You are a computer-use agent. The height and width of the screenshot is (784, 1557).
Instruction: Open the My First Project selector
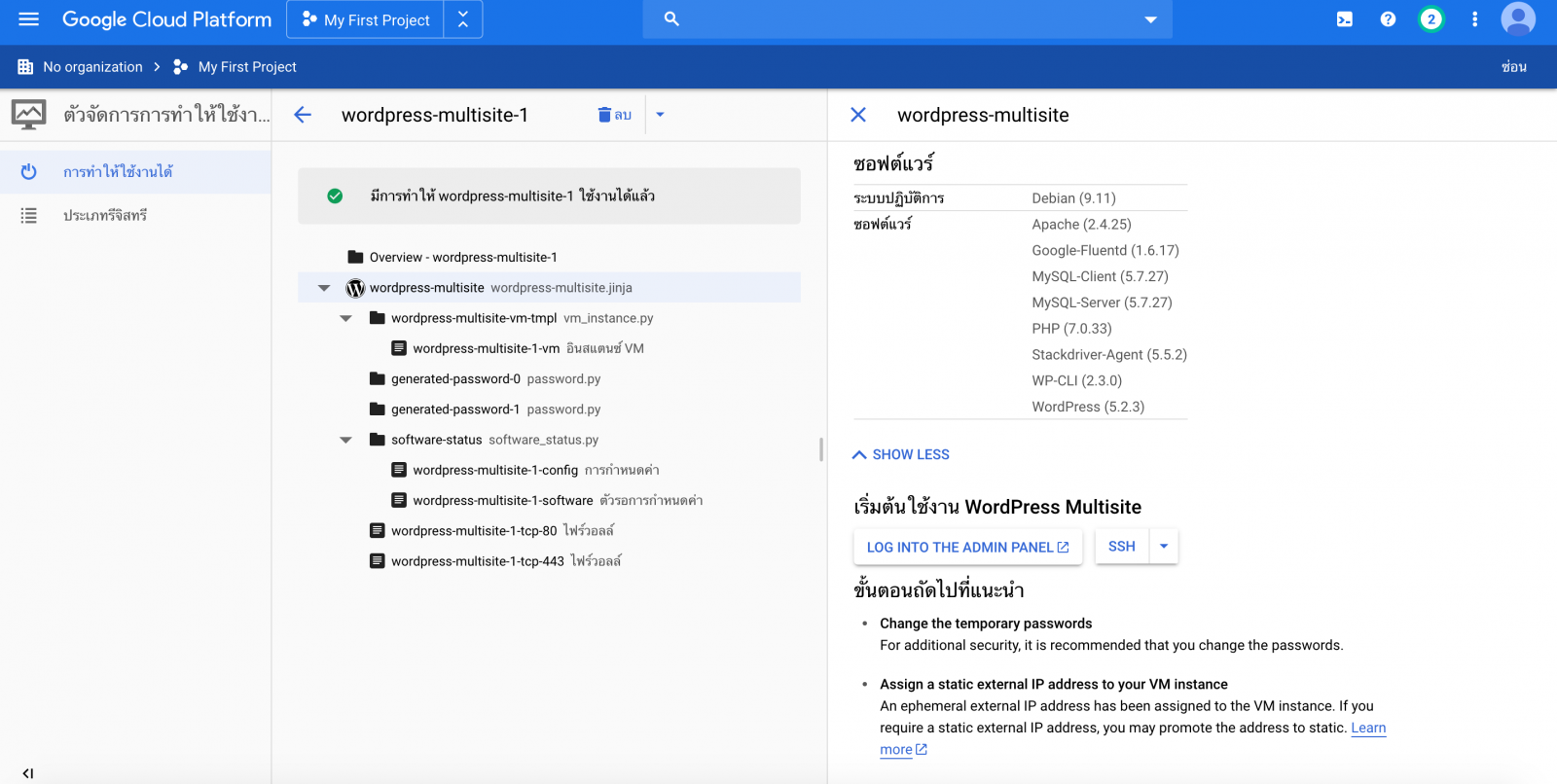coord(366,19)
